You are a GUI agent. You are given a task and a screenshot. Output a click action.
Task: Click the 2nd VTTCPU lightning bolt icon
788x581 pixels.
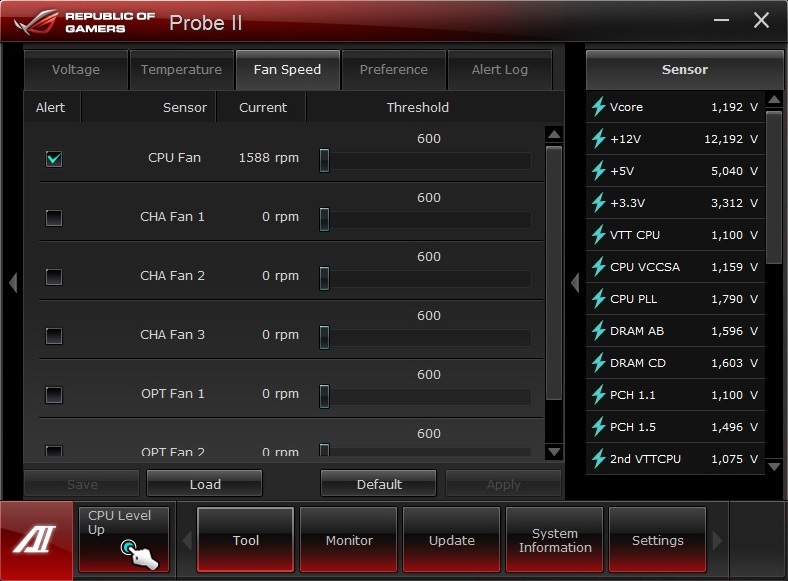599,459
